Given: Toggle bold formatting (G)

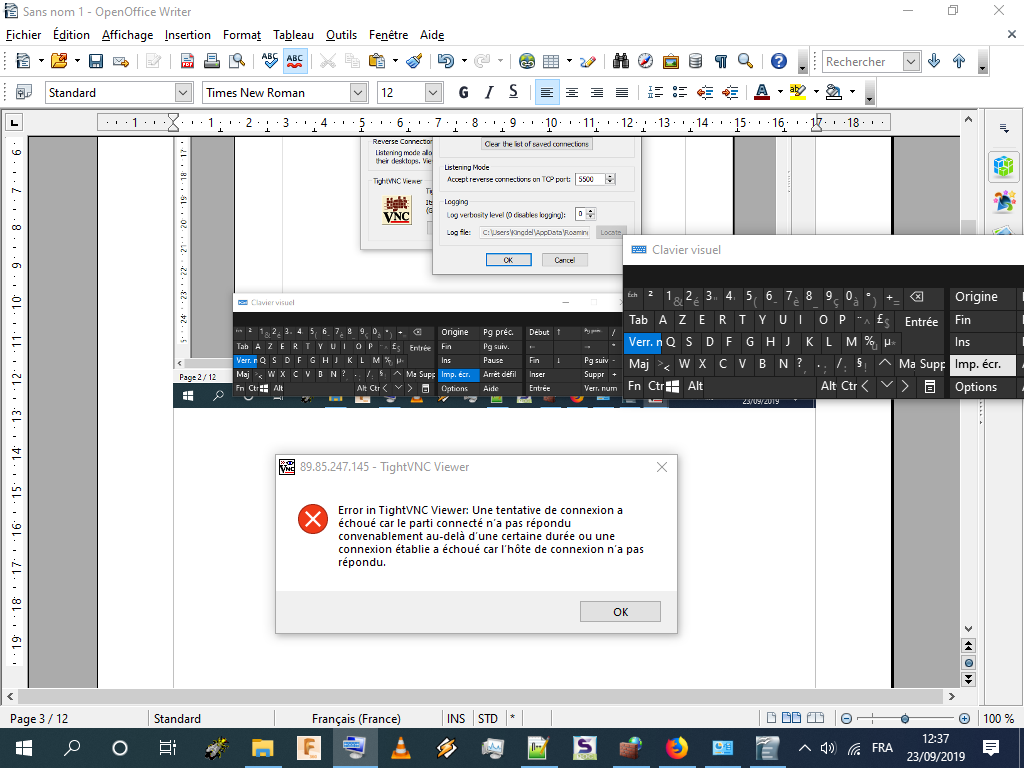Looking at the screenshot, I should point(464,93).
